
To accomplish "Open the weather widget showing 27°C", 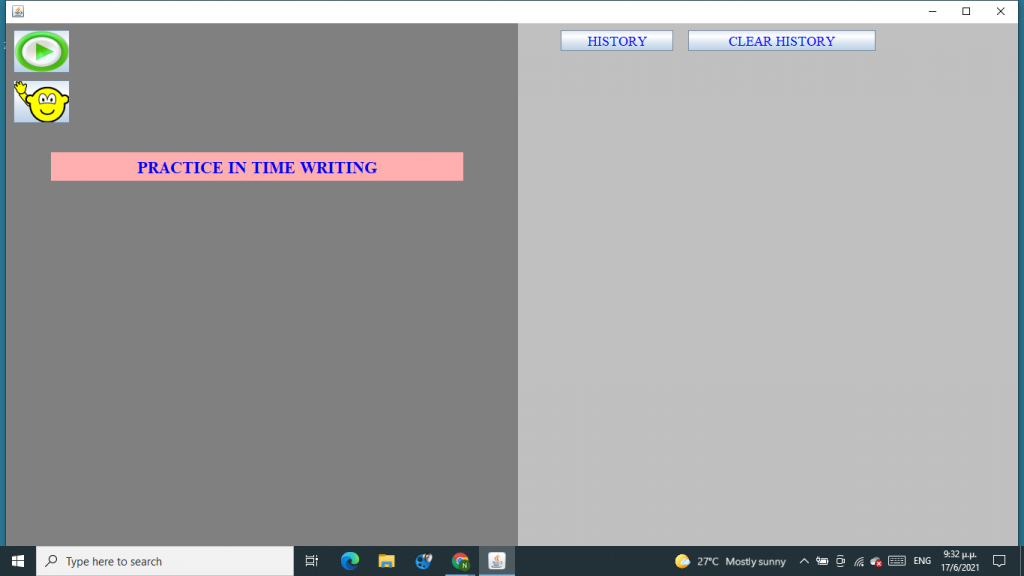I will 730,561.
